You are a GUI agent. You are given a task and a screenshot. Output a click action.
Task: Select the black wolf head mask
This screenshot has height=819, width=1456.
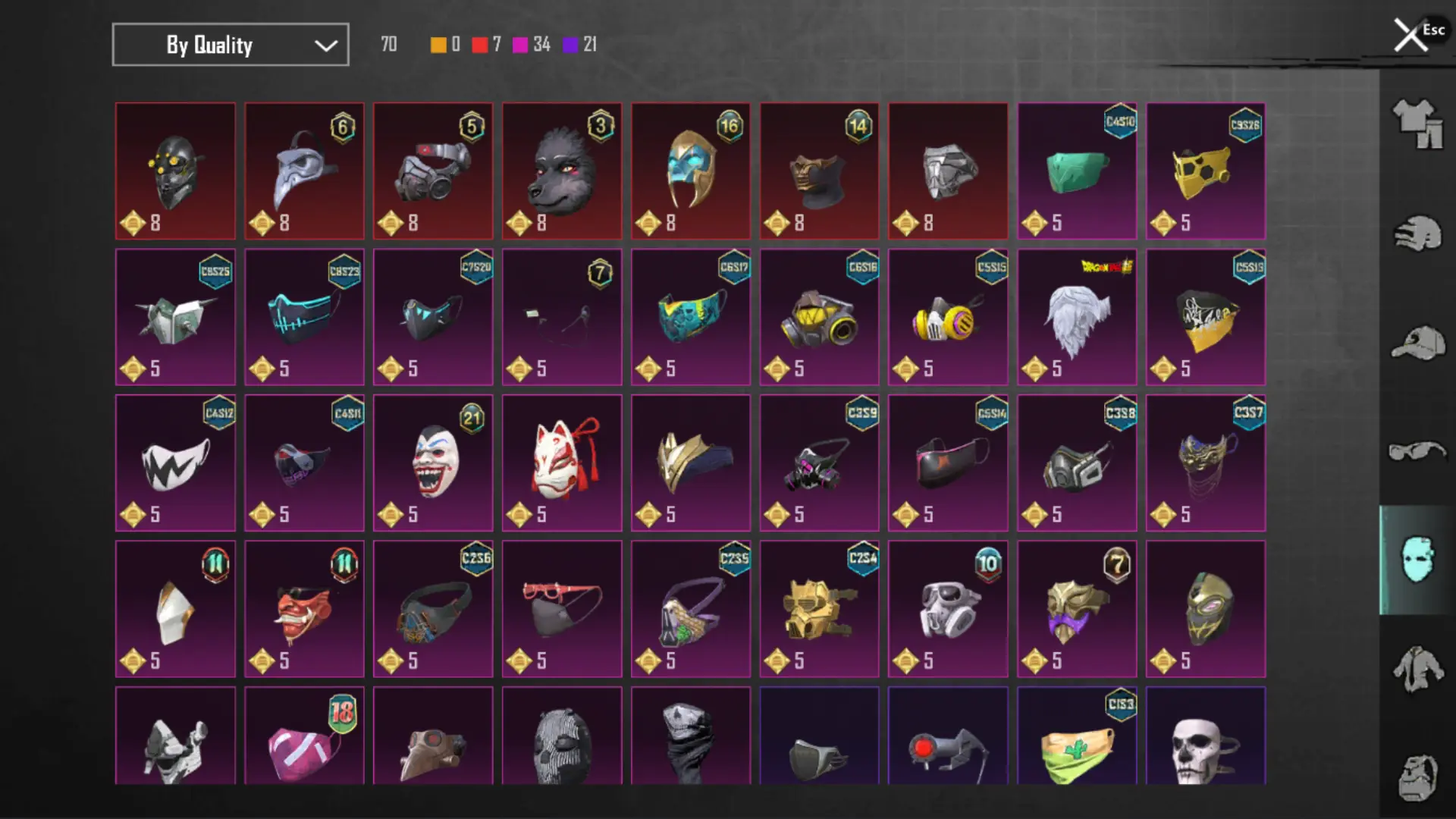[x=562, y=171]
